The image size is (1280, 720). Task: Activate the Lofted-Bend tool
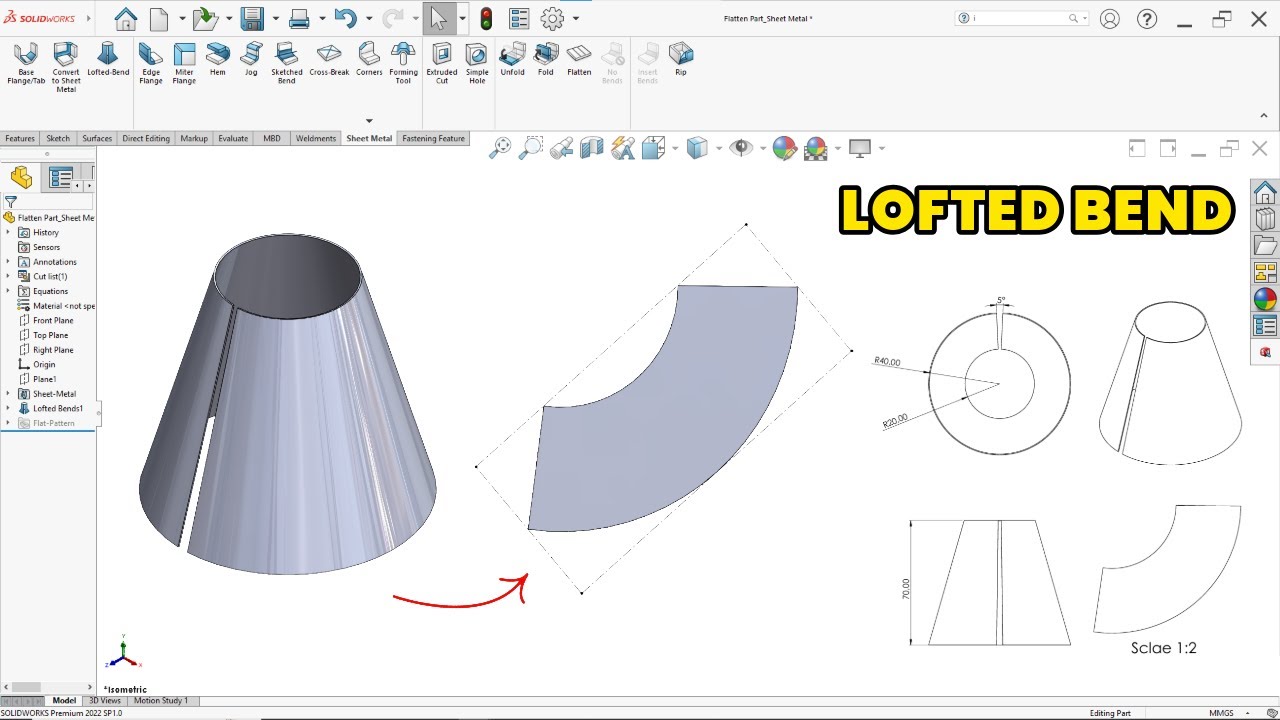pos(108,60)
